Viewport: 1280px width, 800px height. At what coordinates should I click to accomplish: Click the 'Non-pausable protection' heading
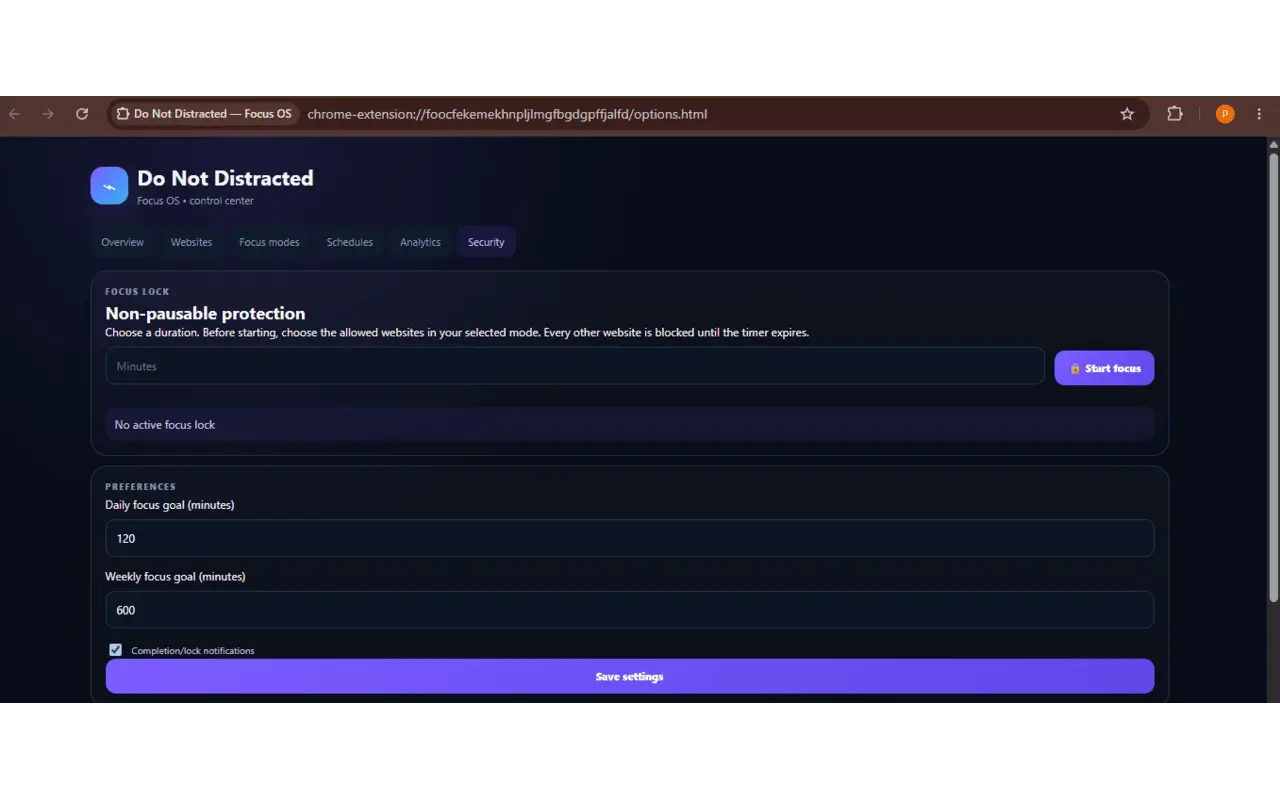(x=205, y=314)
